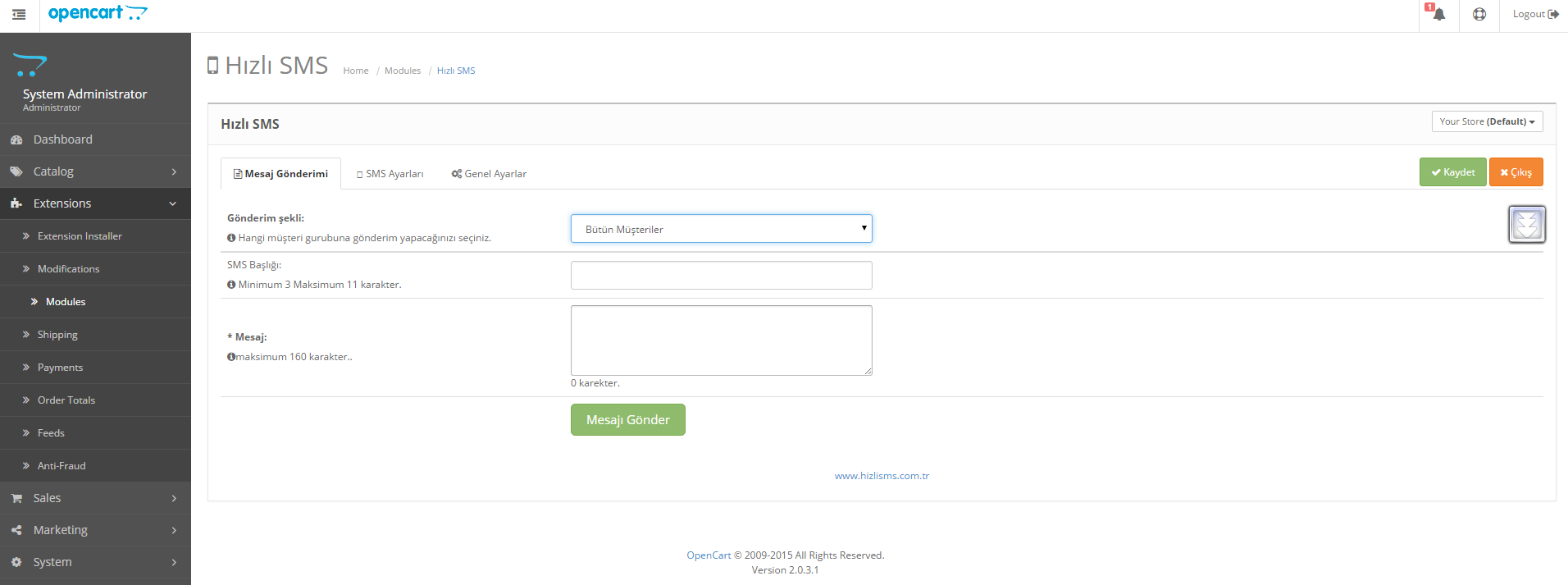The width and height of the screenshot is (1568, 585).
Task: Click the OpenCart logo in header
Action: pos(98,13)
